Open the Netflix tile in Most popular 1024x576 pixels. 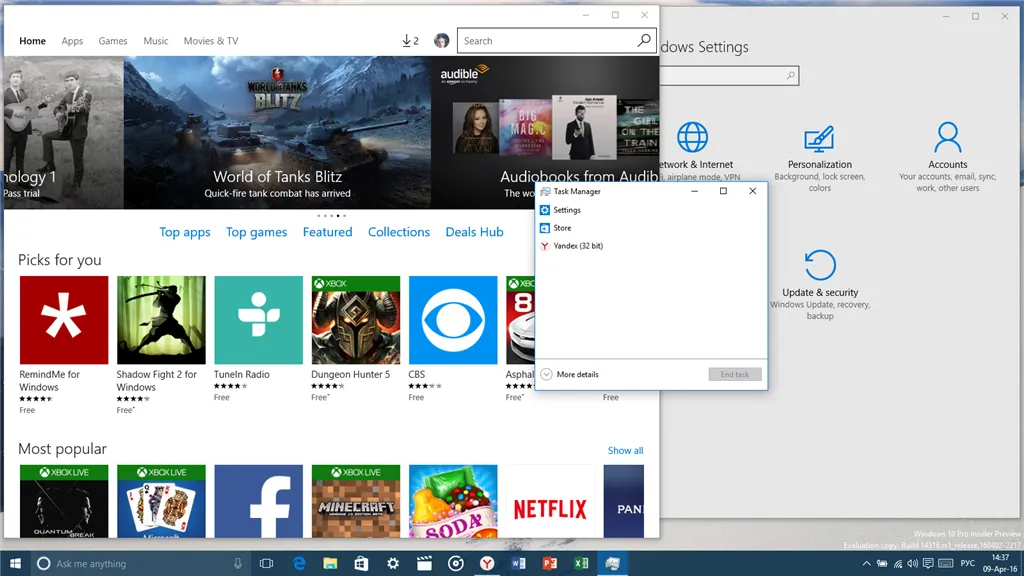(x=551, y=502)
